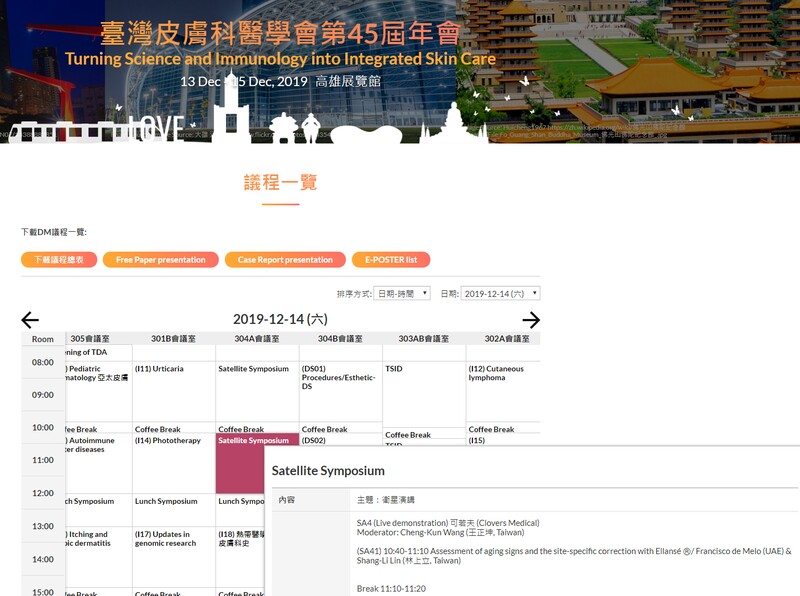Click the 09:00 time label
The height and width of the screenshot is (596, 800).
click(x=43, y=395)
